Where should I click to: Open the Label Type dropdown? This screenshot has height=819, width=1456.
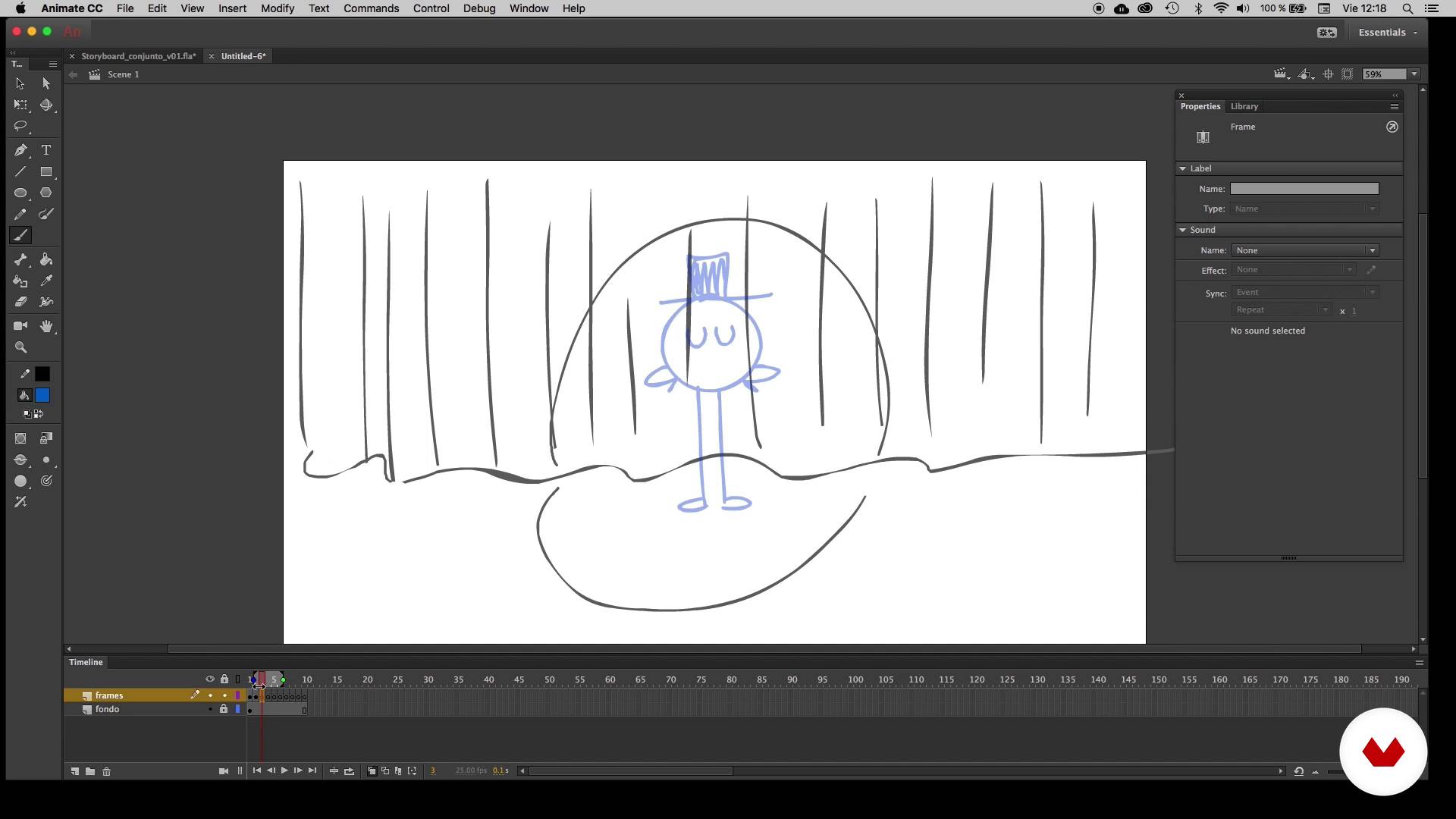1305,209
